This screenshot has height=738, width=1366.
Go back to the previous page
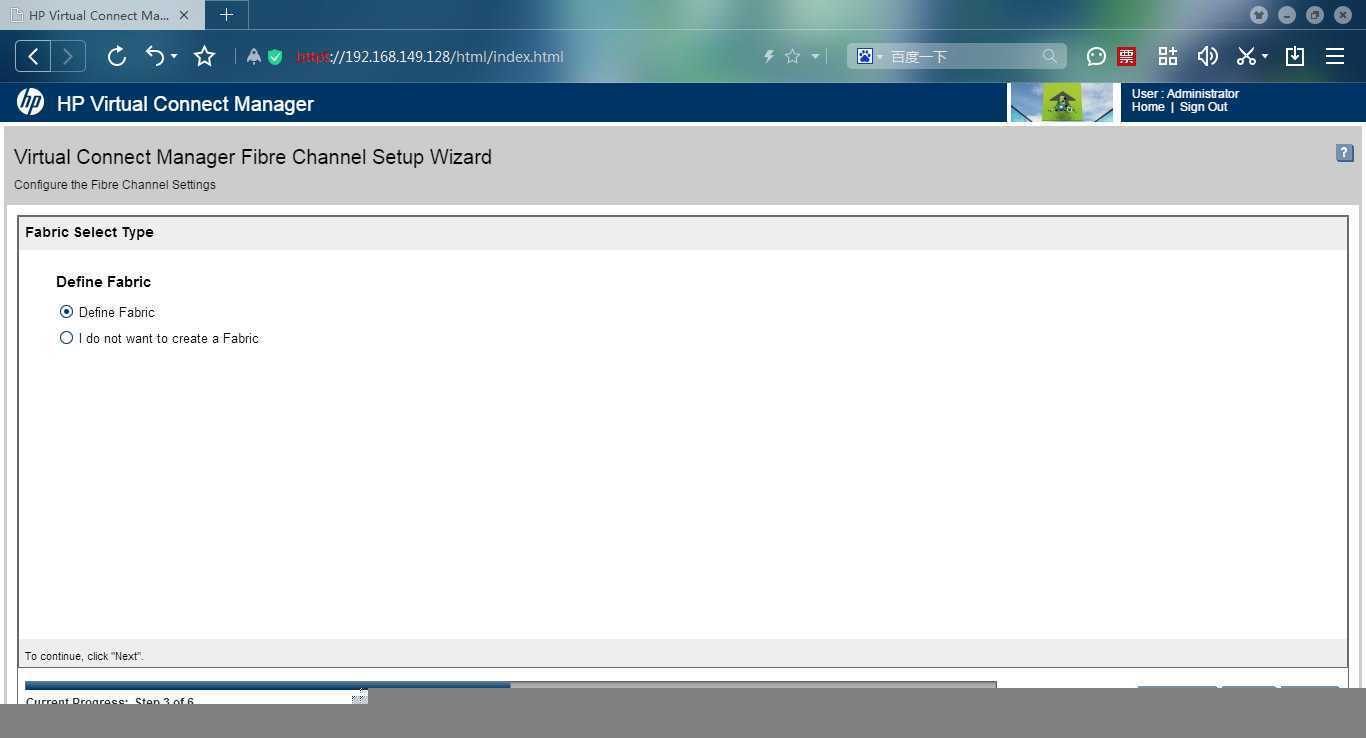point(33,56)
